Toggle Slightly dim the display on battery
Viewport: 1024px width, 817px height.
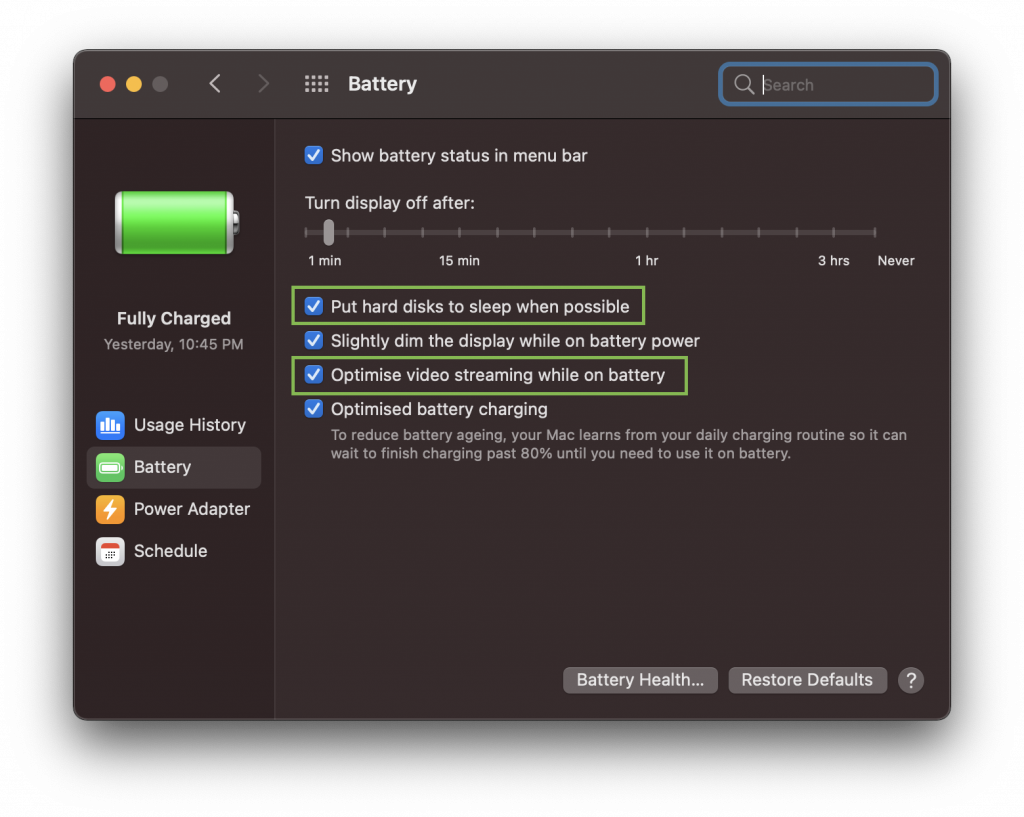(314, 340)
